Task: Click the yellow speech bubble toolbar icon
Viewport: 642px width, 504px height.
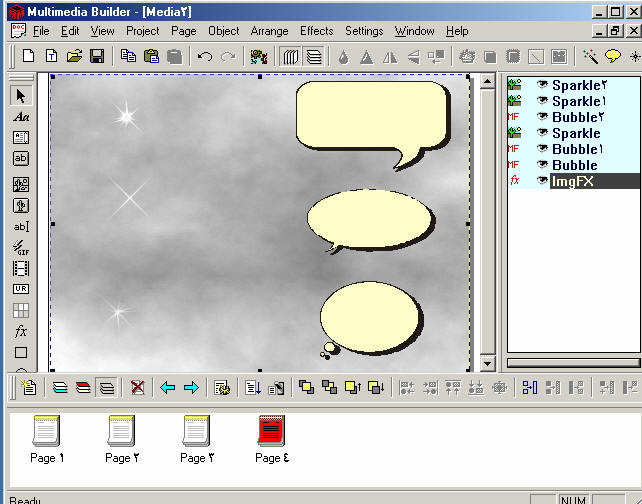Action: pos(613,56)
